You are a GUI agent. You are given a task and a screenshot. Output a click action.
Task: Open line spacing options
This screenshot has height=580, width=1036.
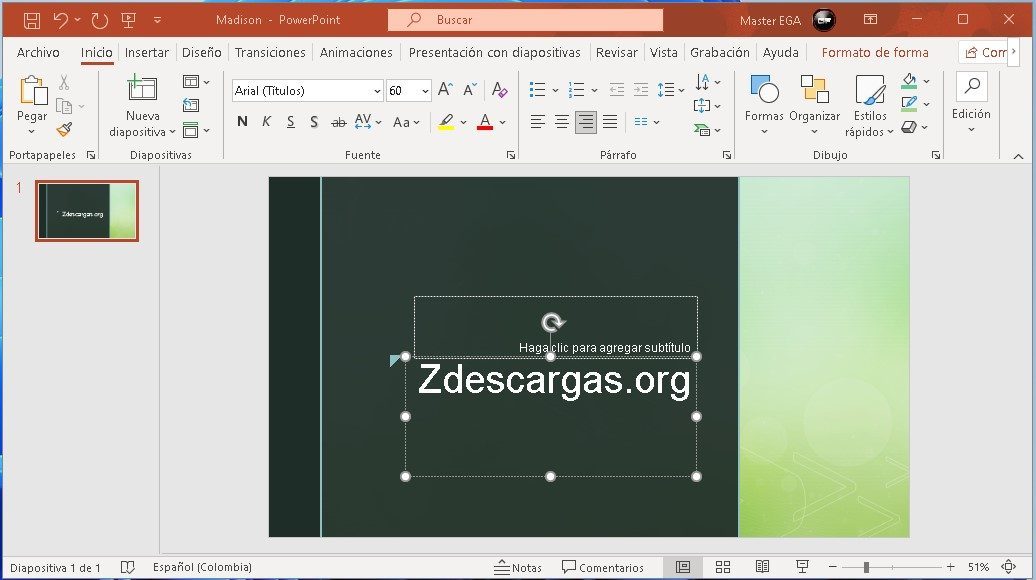click(x=670, y=89)
